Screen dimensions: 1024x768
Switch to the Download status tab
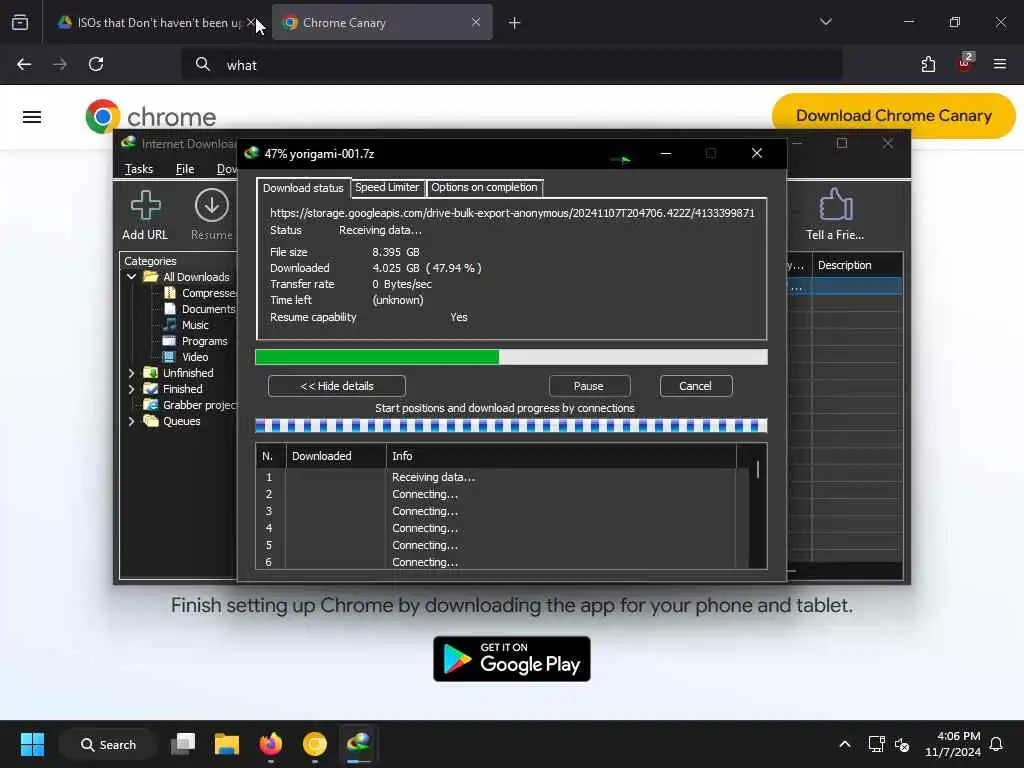[303, 188]
